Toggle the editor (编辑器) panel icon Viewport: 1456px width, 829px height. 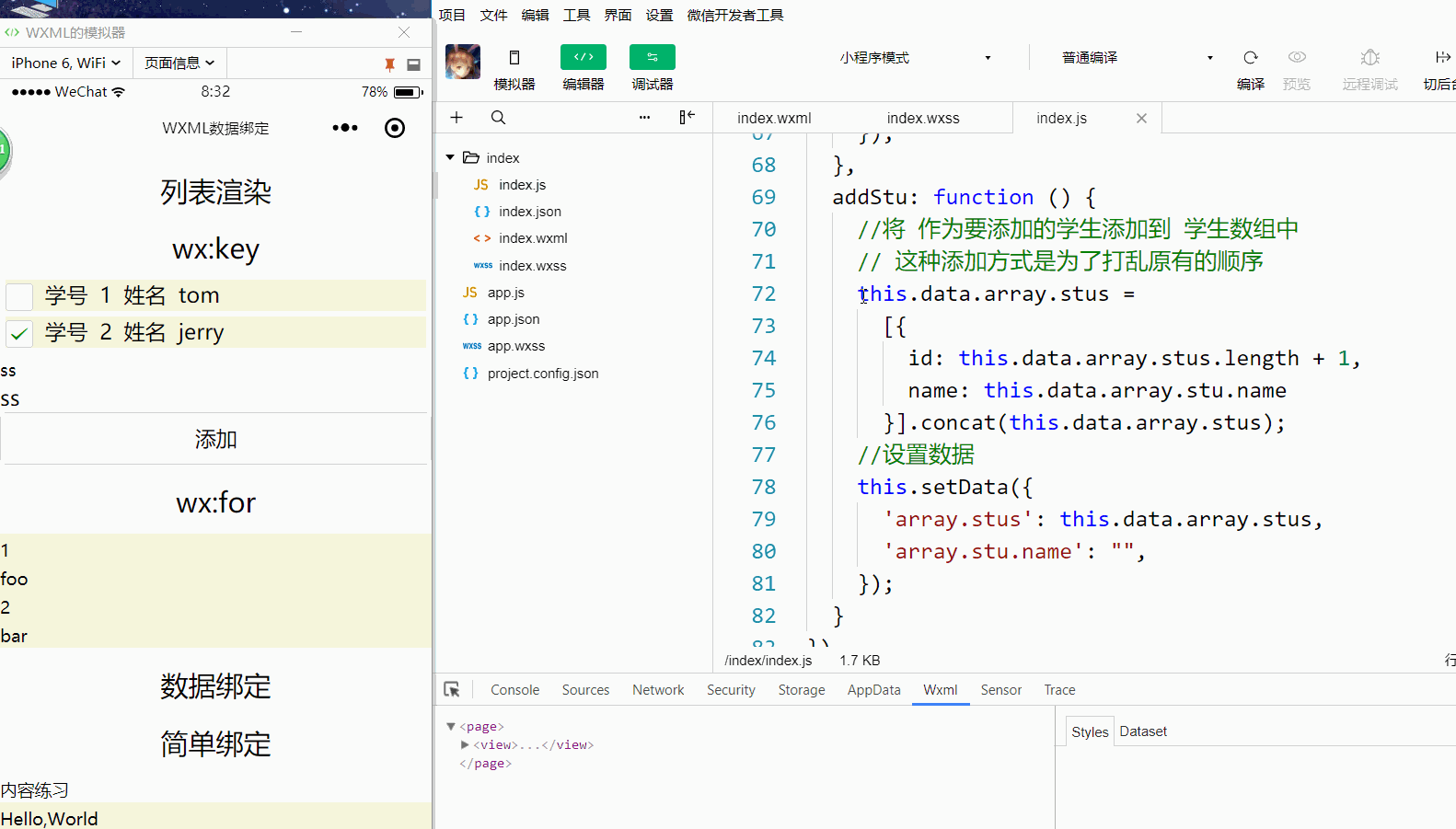[584, 57]
